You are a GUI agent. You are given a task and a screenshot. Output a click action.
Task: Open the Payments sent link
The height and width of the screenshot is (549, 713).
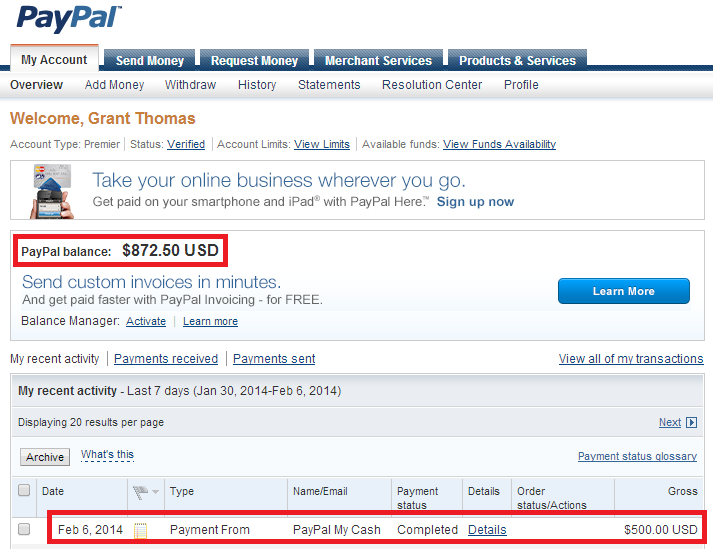tap(274, 359)
